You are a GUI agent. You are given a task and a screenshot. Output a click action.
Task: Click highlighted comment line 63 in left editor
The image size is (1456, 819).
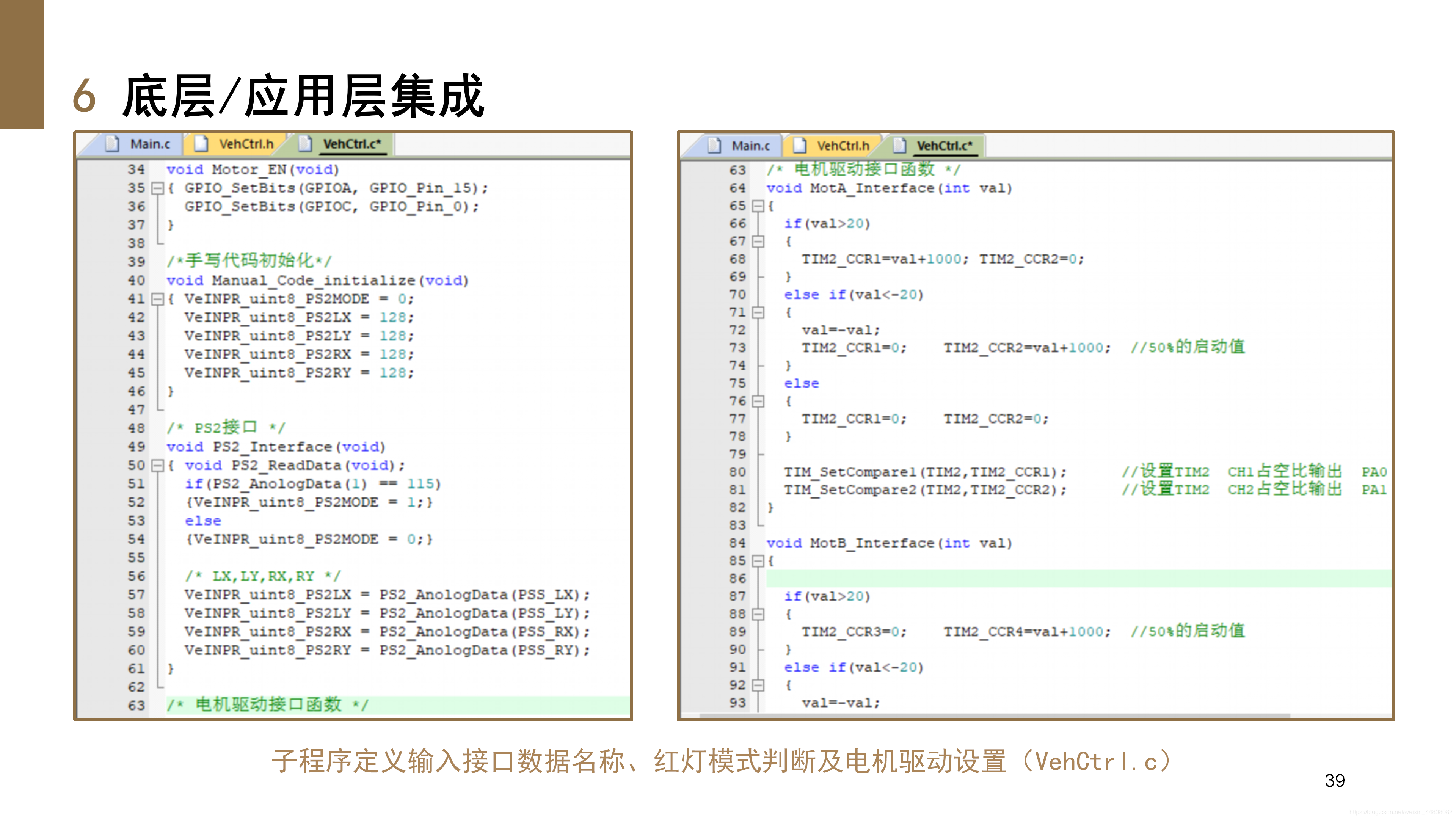point(397,705)
